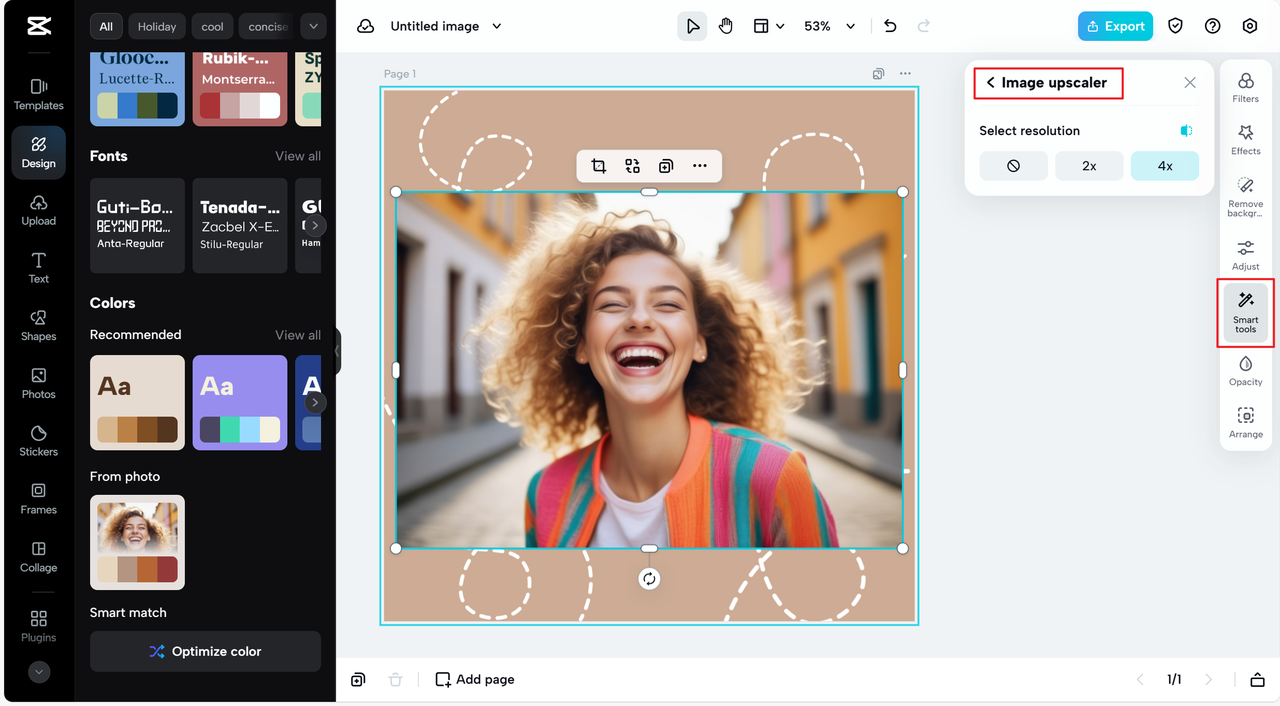Viewport: 1280px width, 706px height.
Task: Click the rotate handle below the image
Action: [x=649, y=579]
